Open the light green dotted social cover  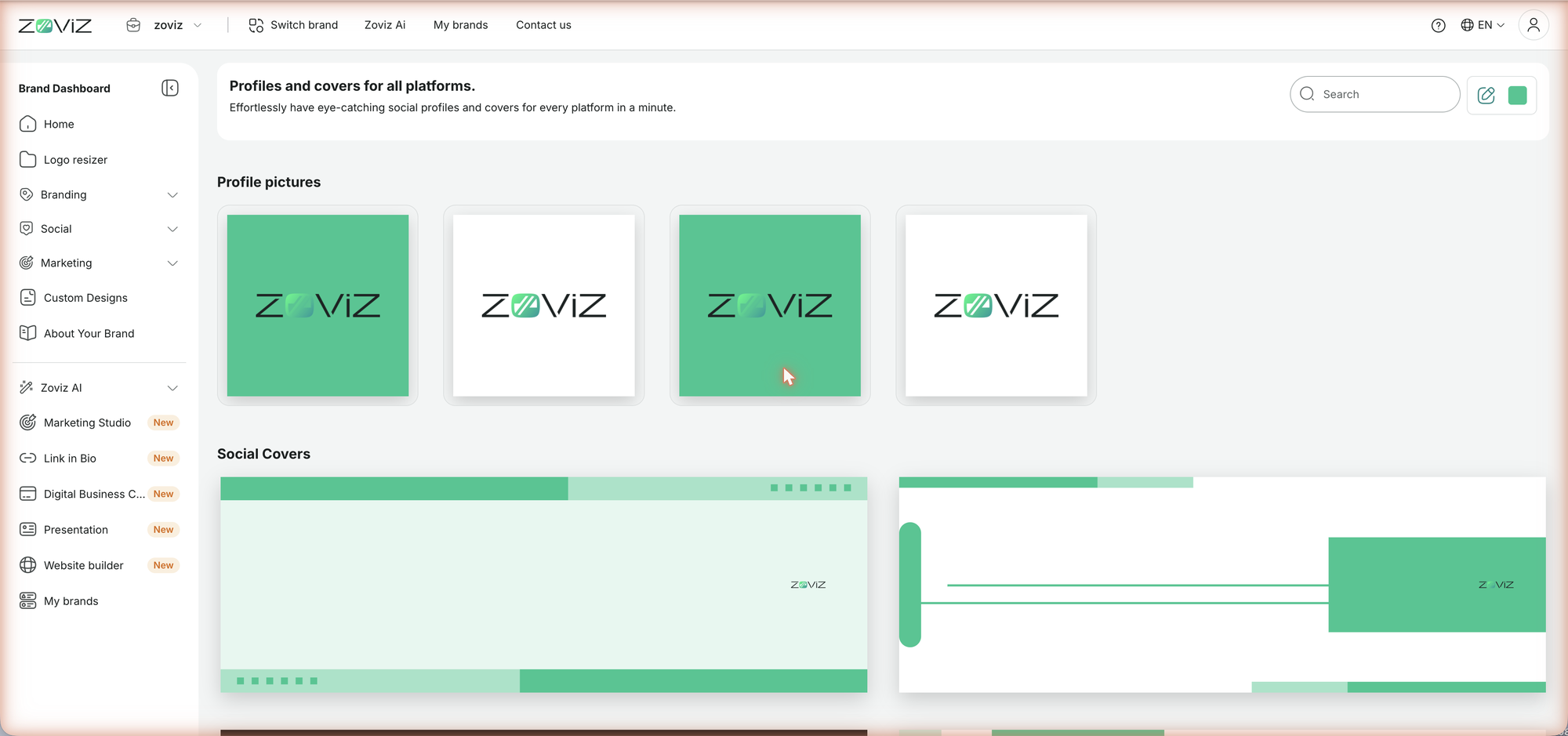pyautogui.click(x=544, y=585)
